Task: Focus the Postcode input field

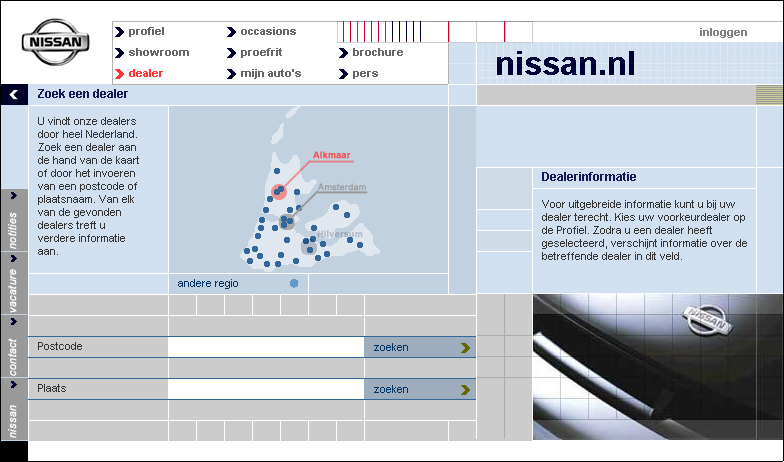Action: tap(266, 347)
